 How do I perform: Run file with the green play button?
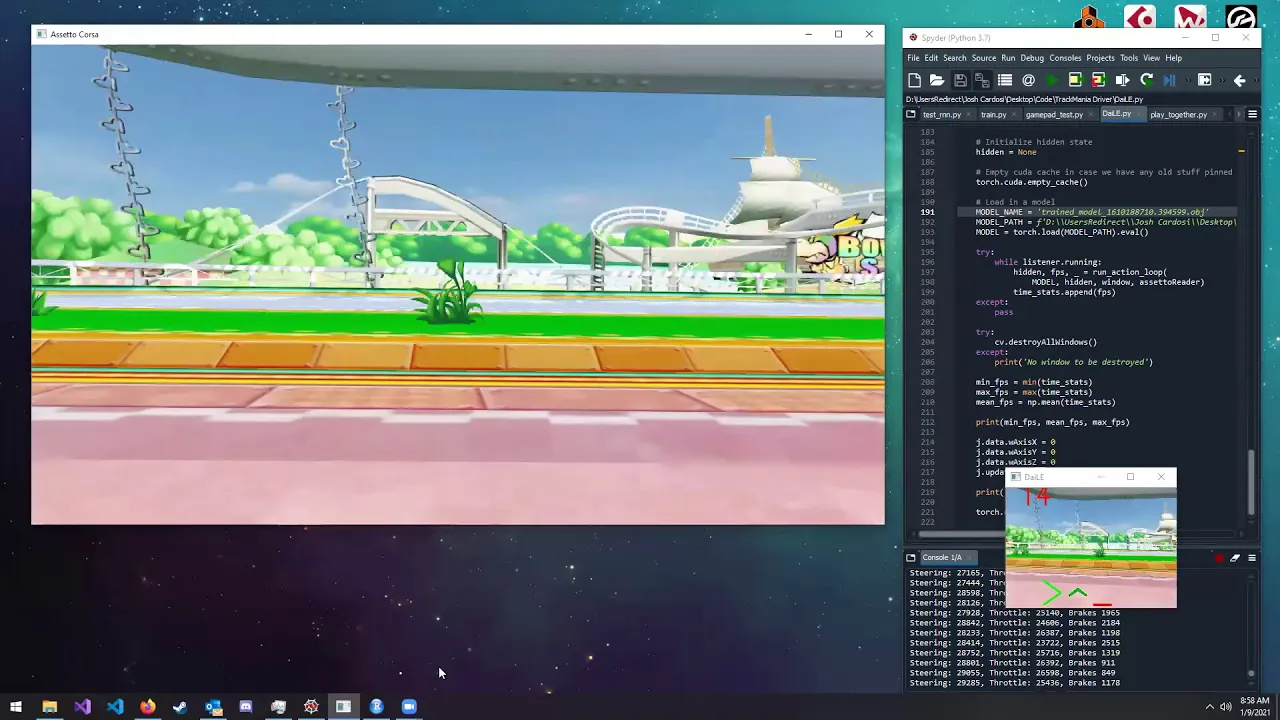[1052, 80]
